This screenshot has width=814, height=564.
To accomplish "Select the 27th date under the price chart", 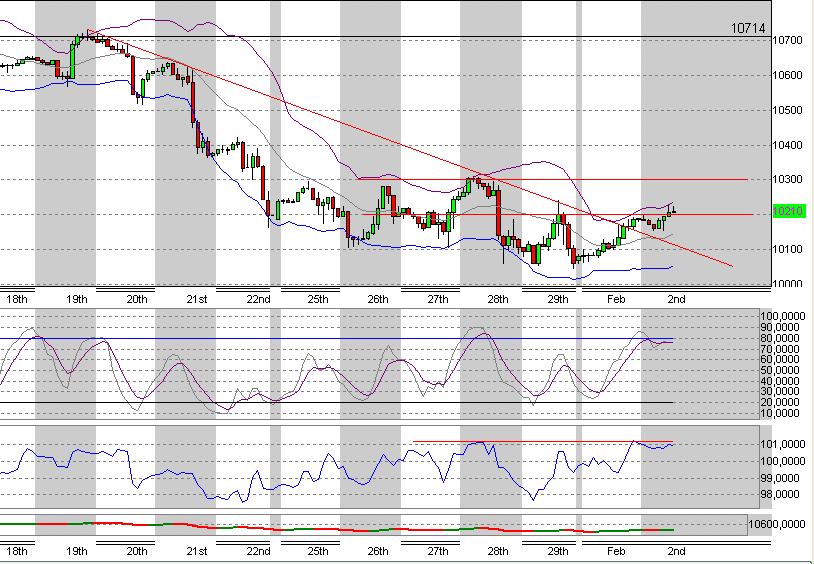I will tap(438, 300).
